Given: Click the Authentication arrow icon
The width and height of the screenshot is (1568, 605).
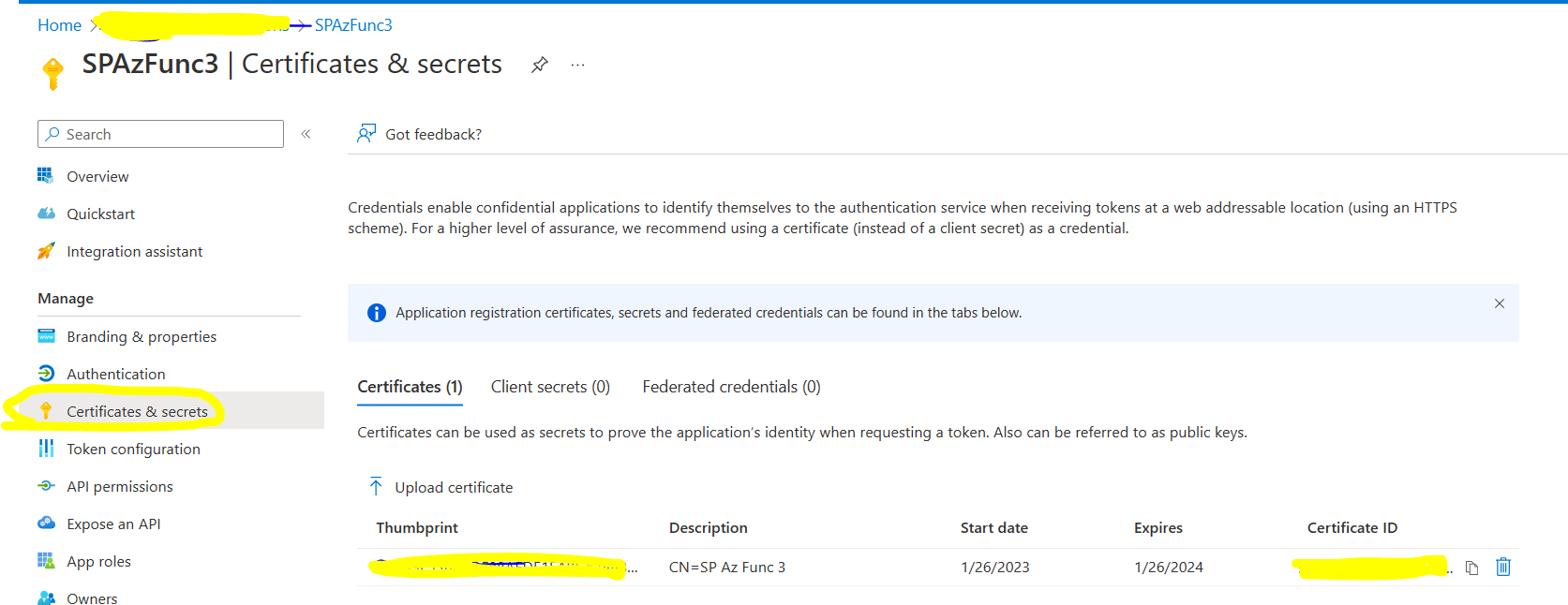Looking at the screenshot, I should point(46,373).
